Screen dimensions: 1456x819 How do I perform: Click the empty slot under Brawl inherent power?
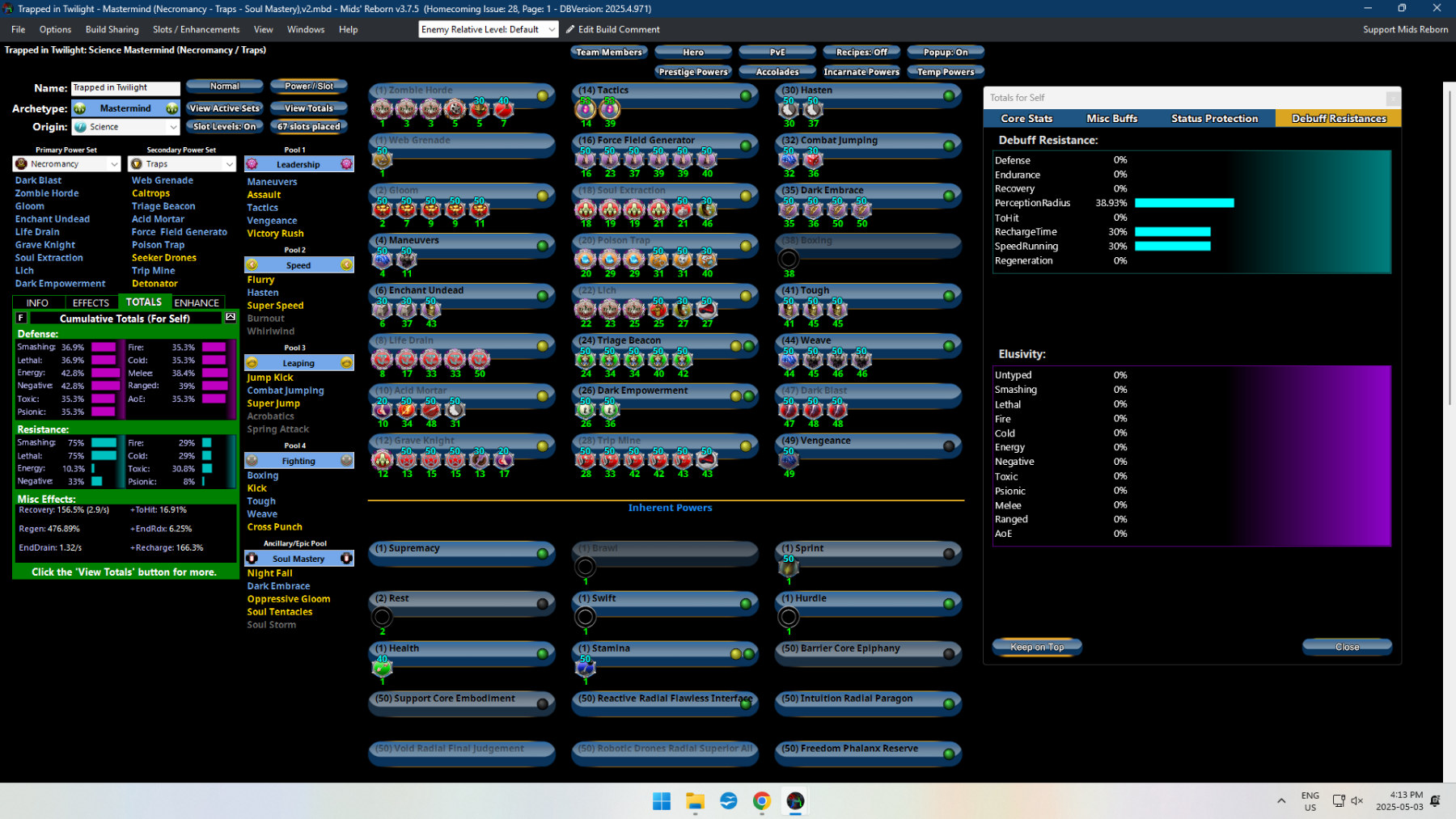click(x=586, y=567)
